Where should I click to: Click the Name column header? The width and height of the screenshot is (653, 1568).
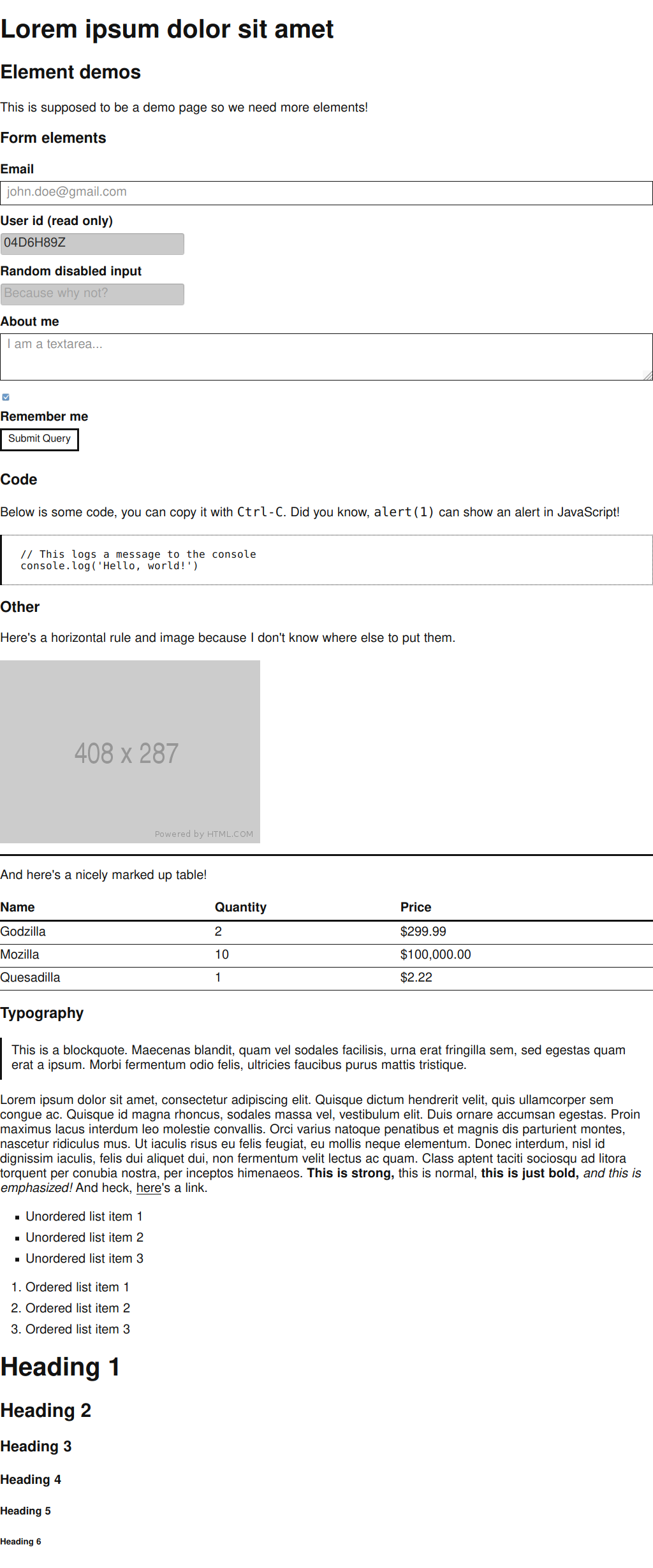coord(18,907)
